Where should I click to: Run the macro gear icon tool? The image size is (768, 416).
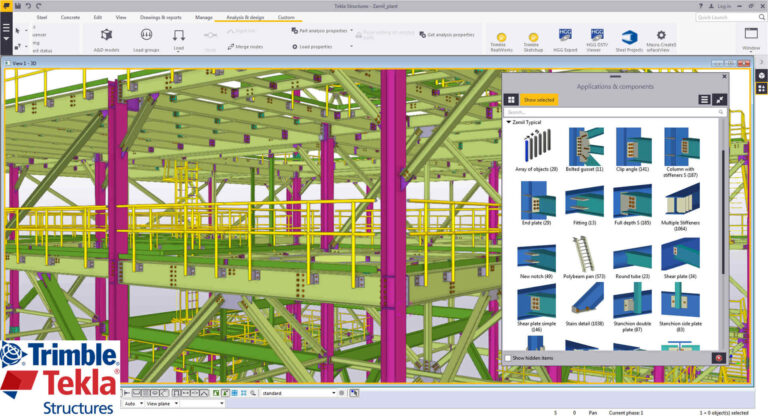click(661, 40)
